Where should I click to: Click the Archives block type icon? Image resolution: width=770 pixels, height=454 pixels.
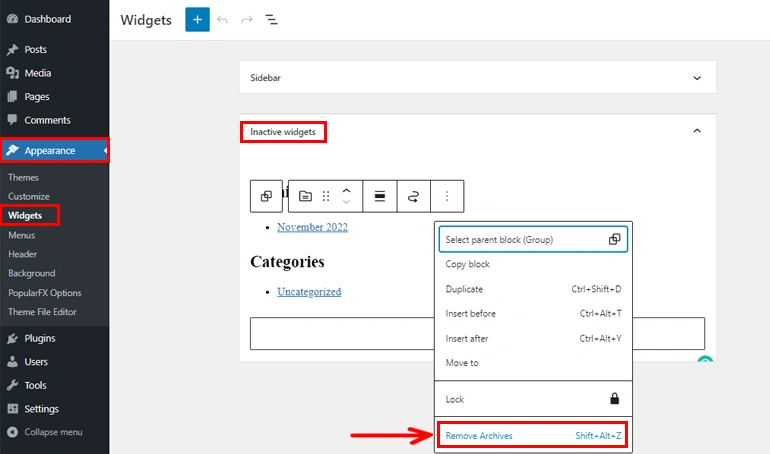(305, 196)
